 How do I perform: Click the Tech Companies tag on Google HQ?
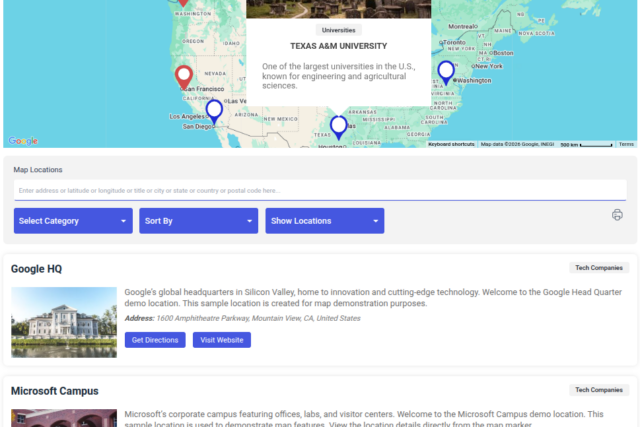tap(599, 268)
